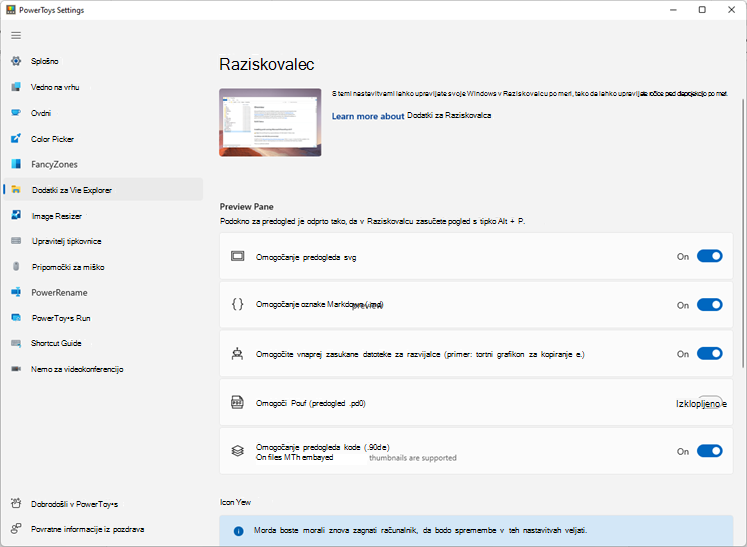Select PowerToys Run in sidebar
The width and height of the screenshot is (747, 547).
point(103,318)
